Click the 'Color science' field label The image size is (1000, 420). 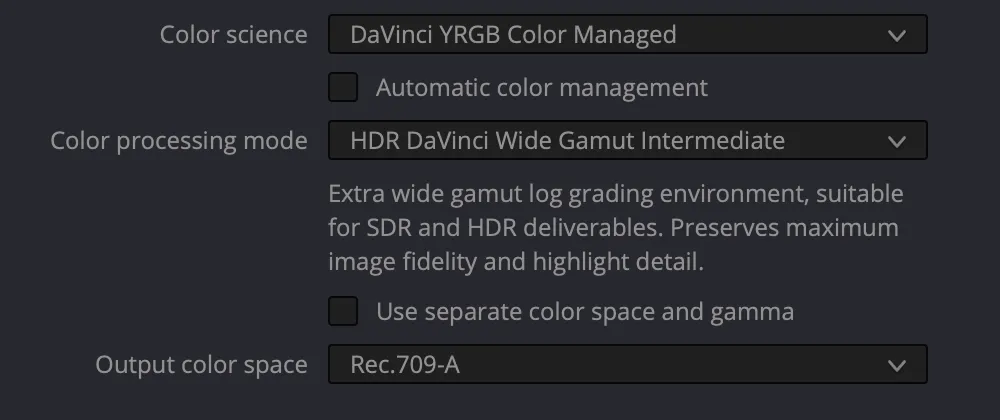click(x=234, y=35)
